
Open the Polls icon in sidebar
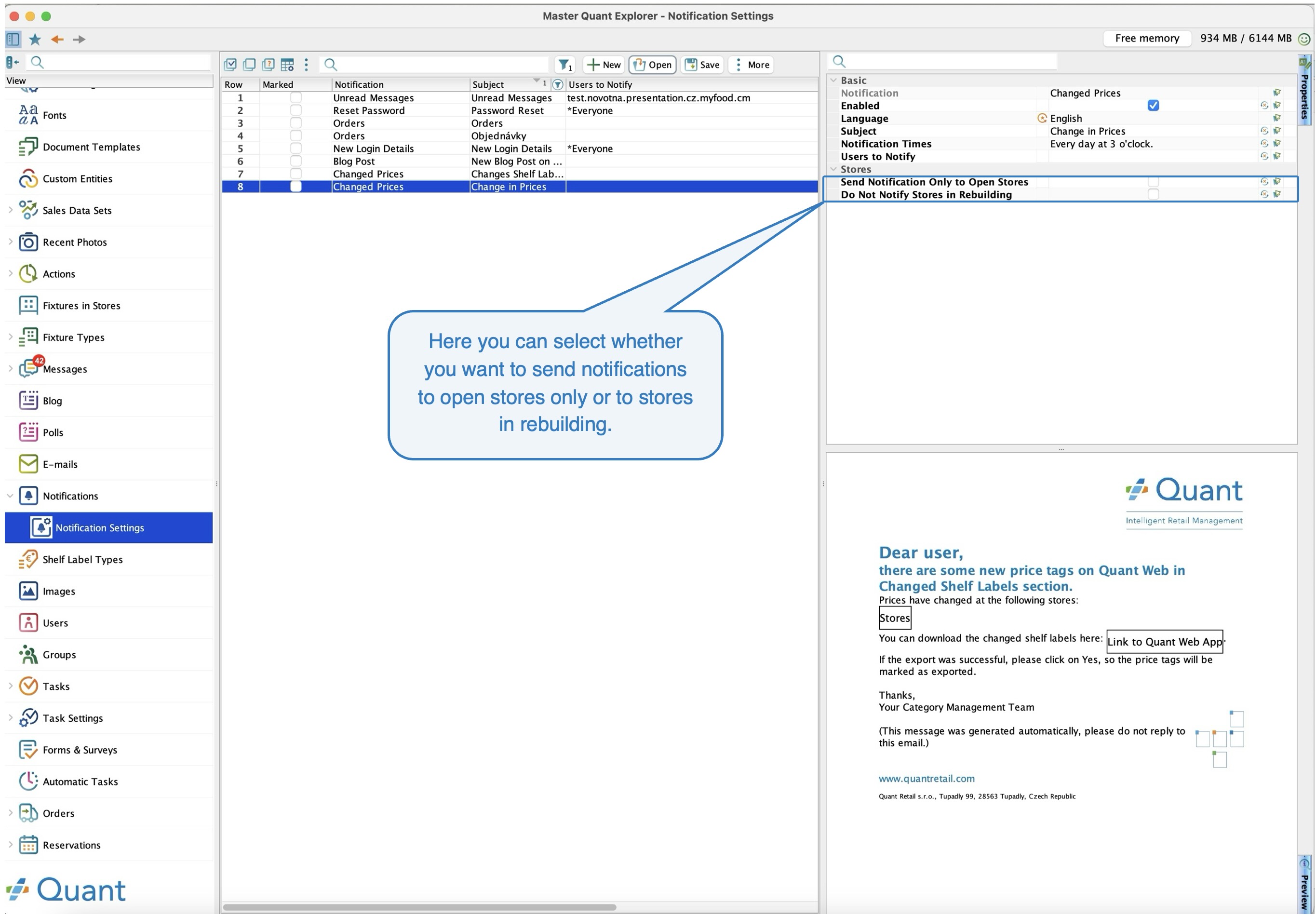click(x=28, y=432)
